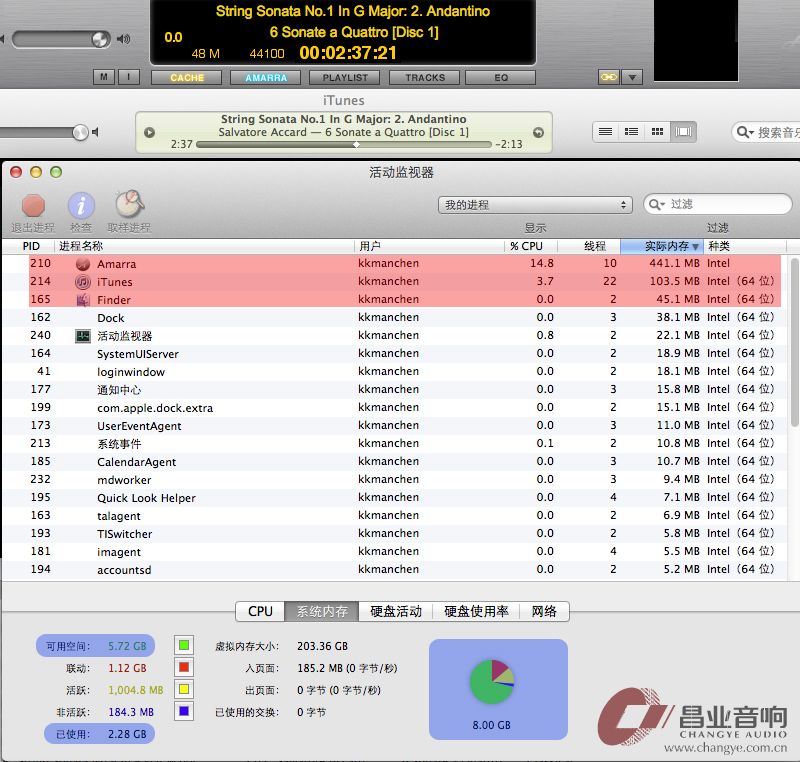
Task: Click the yellow link icon in Amarra
Action: (x=609, y=78)
